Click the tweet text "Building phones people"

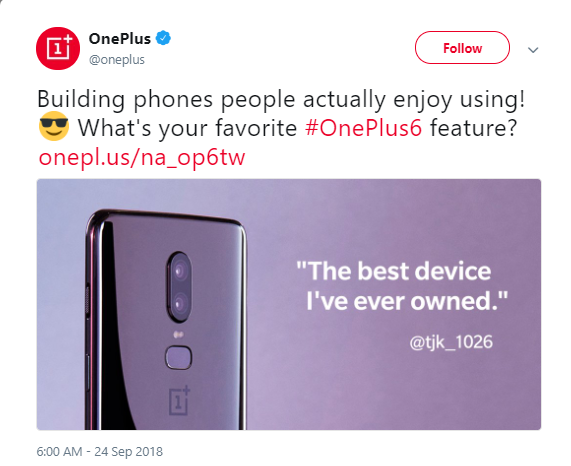tap(166, 99)
